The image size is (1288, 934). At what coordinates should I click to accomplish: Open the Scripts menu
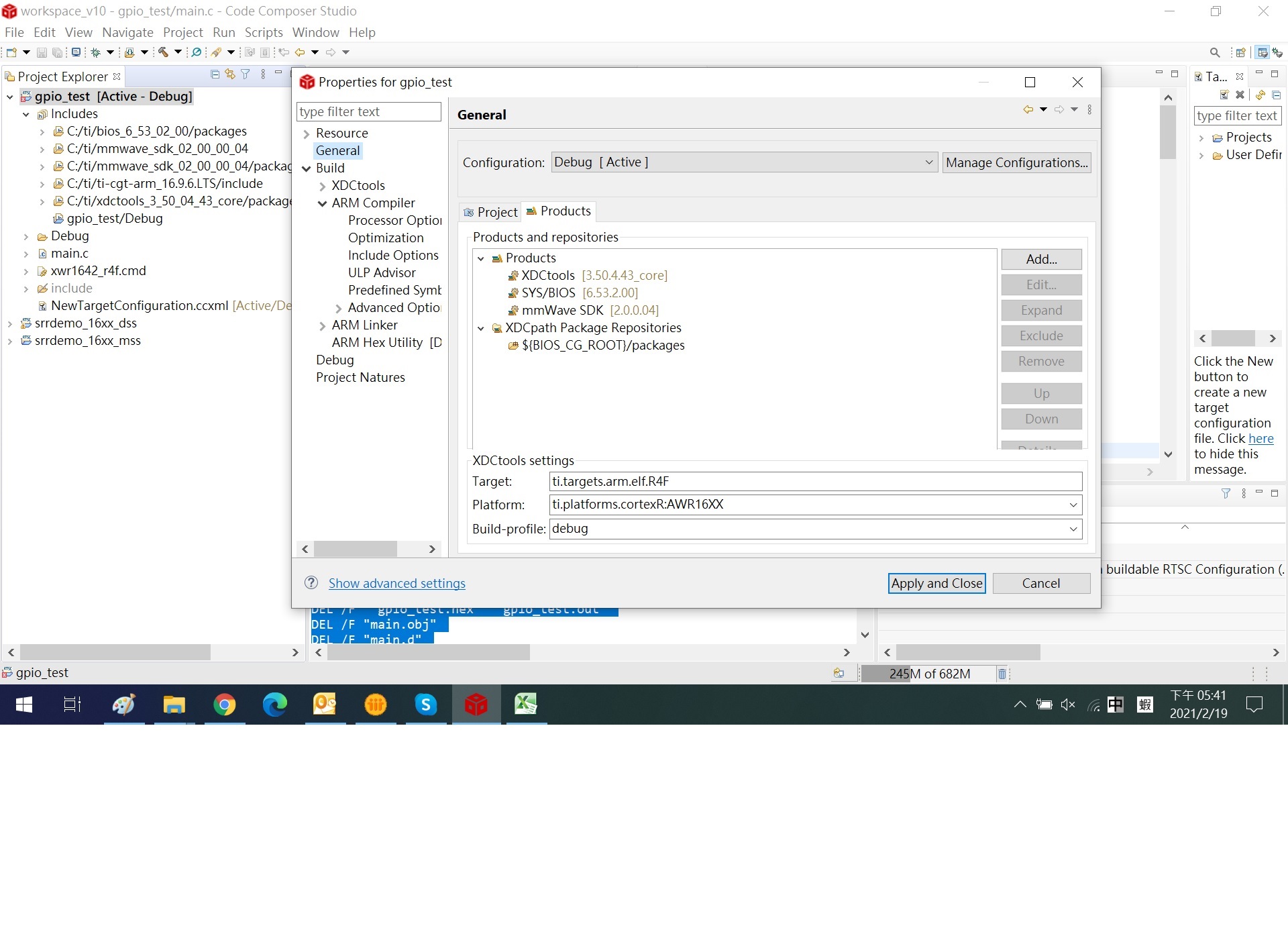pyautogui.click(x=264, y=32)
